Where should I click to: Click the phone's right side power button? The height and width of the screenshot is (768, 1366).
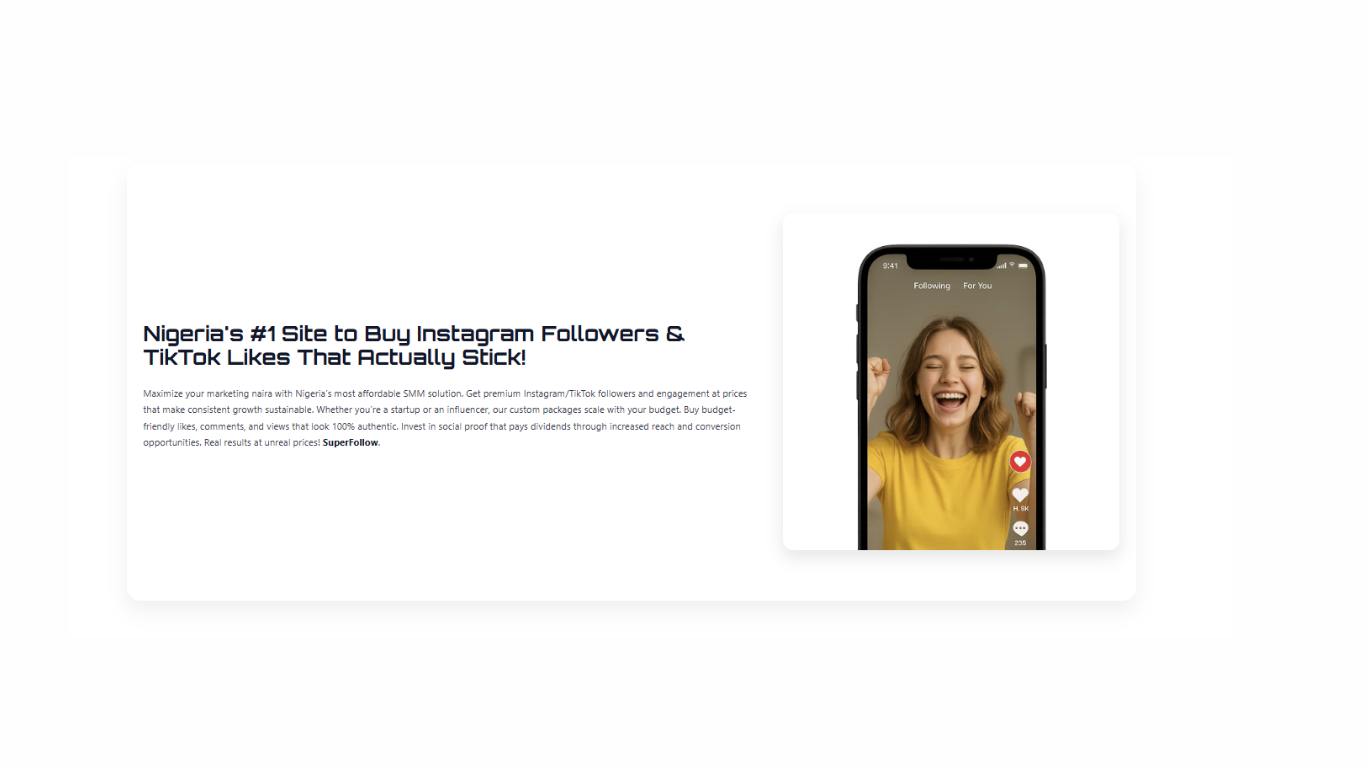tap(1046, 366)
